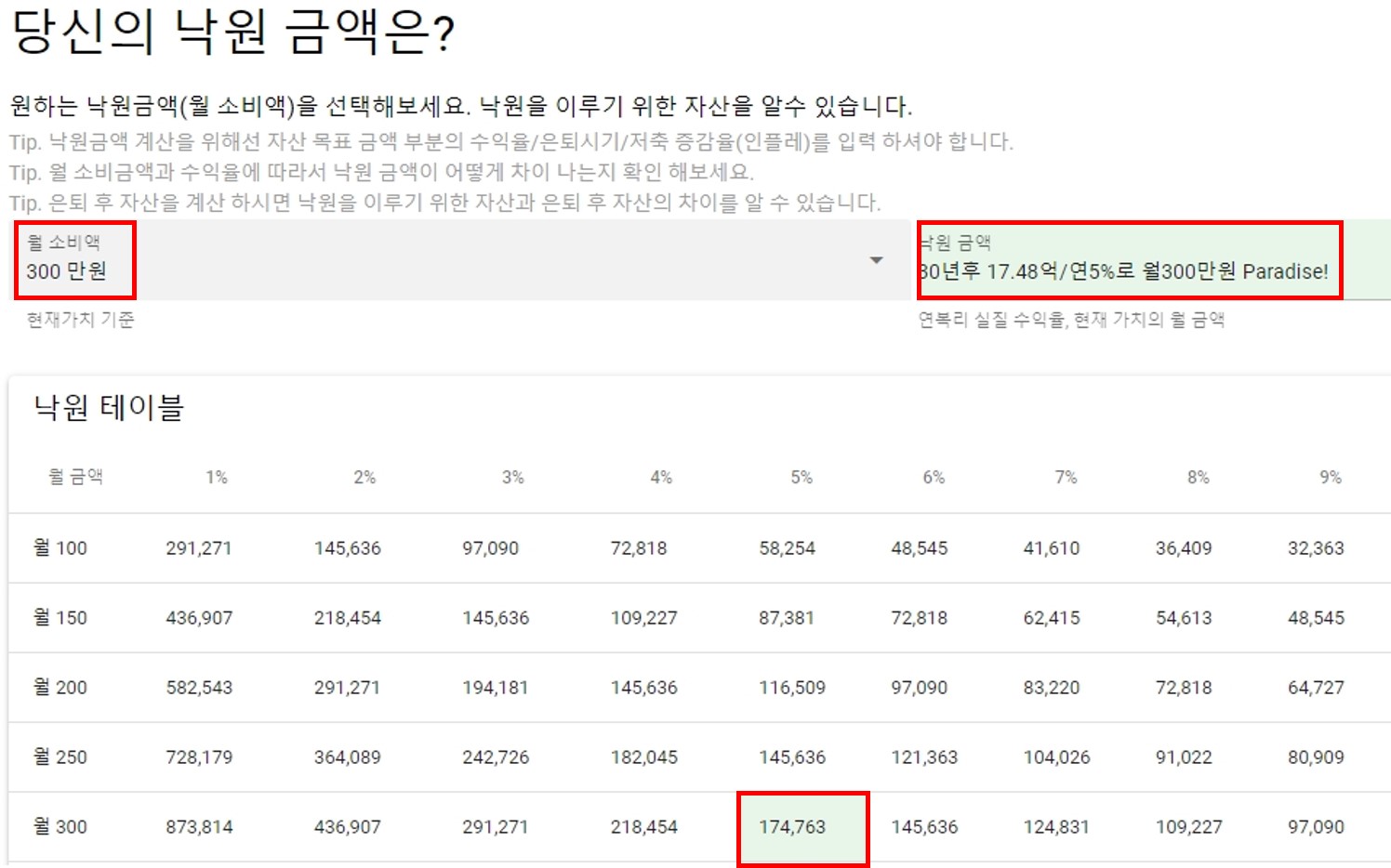Click cell 109,227 in the 월 300 row
This screenshot has height=868, width=1391.
pyautogui.click(x=1188, y=827)
